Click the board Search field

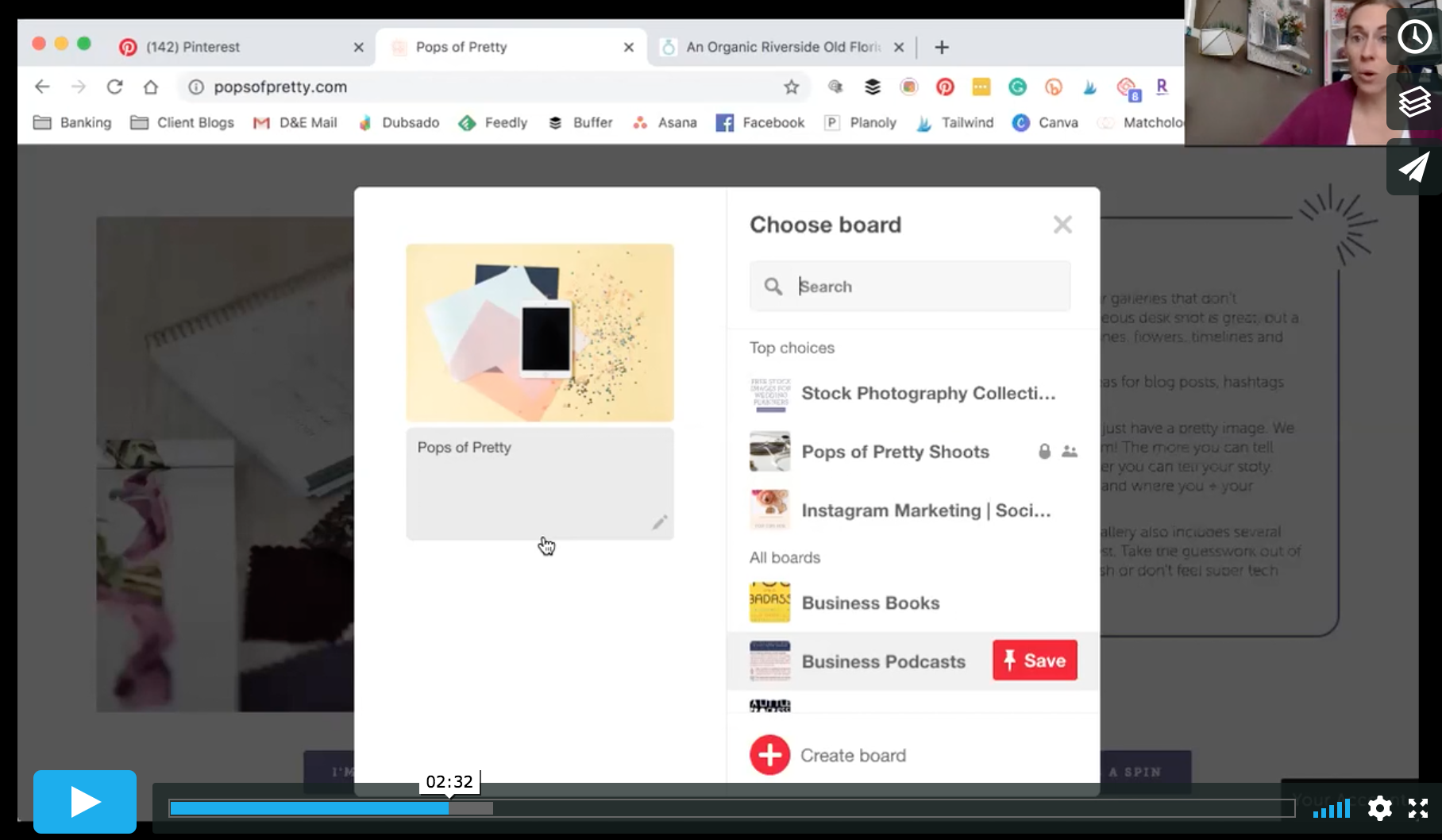(x=910, y=286)
